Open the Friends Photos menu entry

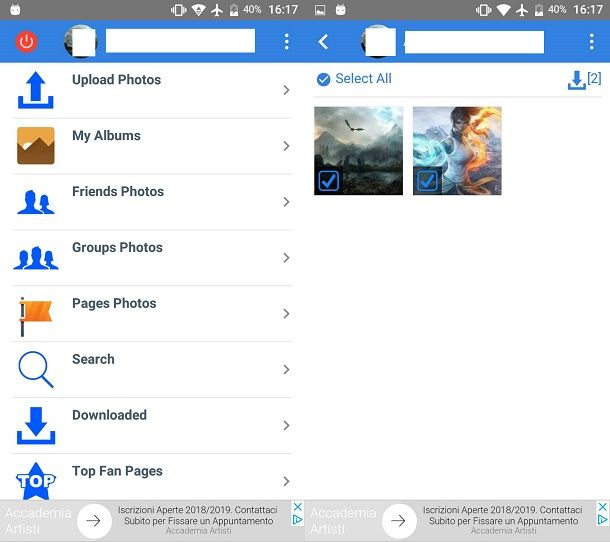152,202
